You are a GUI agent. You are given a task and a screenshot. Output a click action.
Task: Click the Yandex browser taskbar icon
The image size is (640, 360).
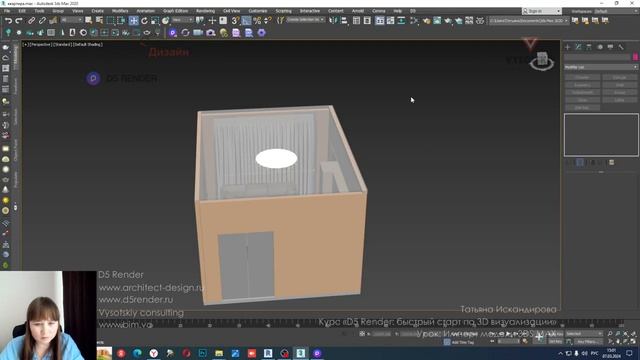click(154, 353)
